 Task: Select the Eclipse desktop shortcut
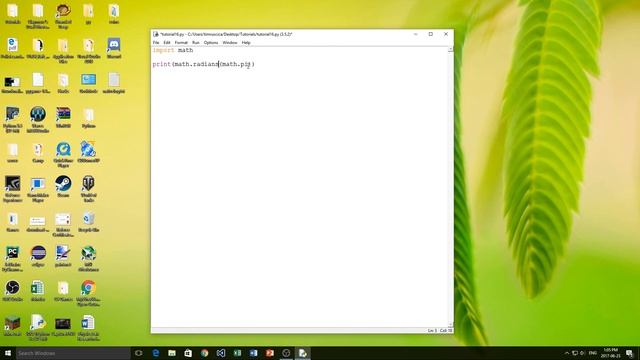coord(38,256)
